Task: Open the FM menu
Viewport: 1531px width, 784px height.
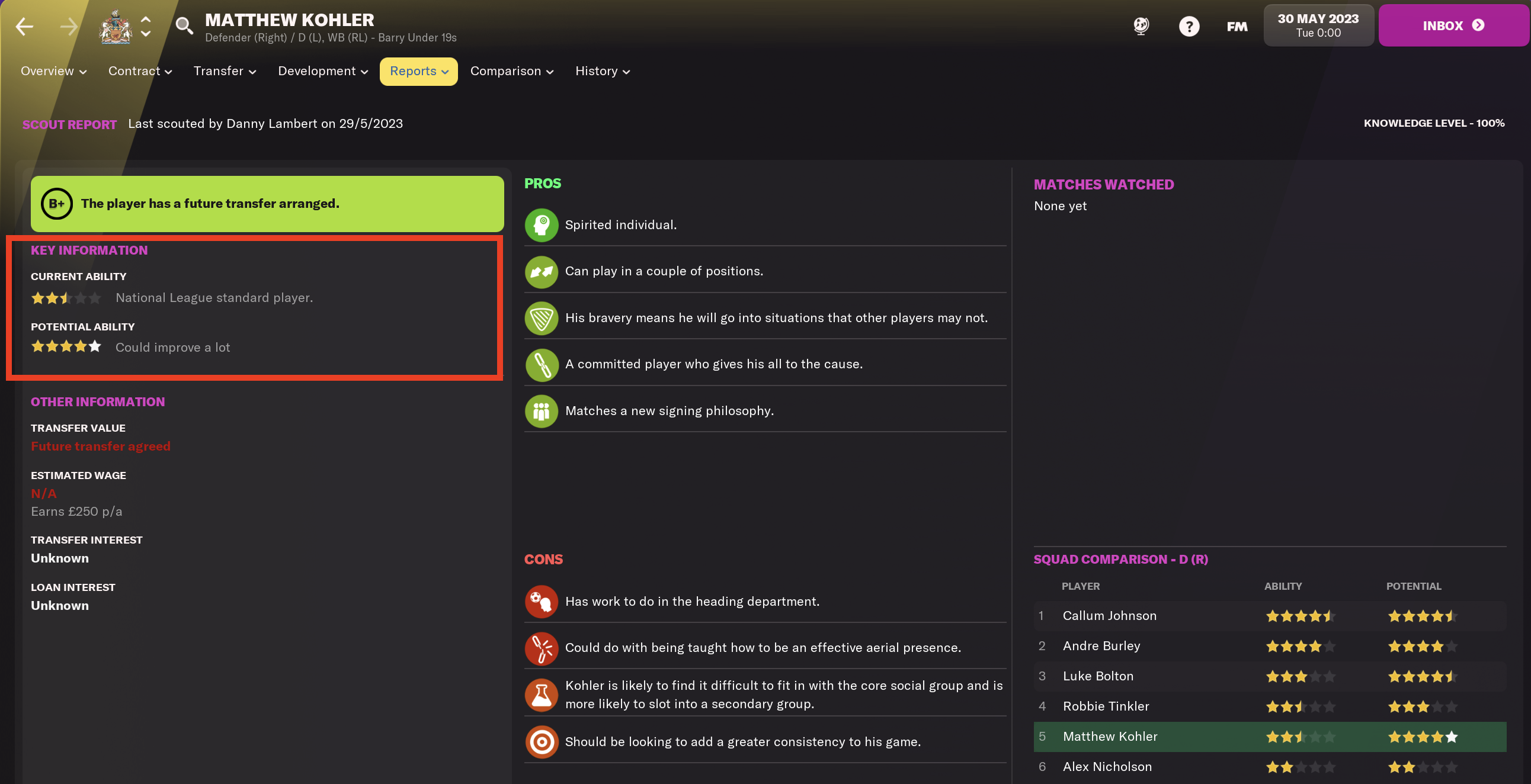Action: pyautogui.click(x=1237, y=26)
